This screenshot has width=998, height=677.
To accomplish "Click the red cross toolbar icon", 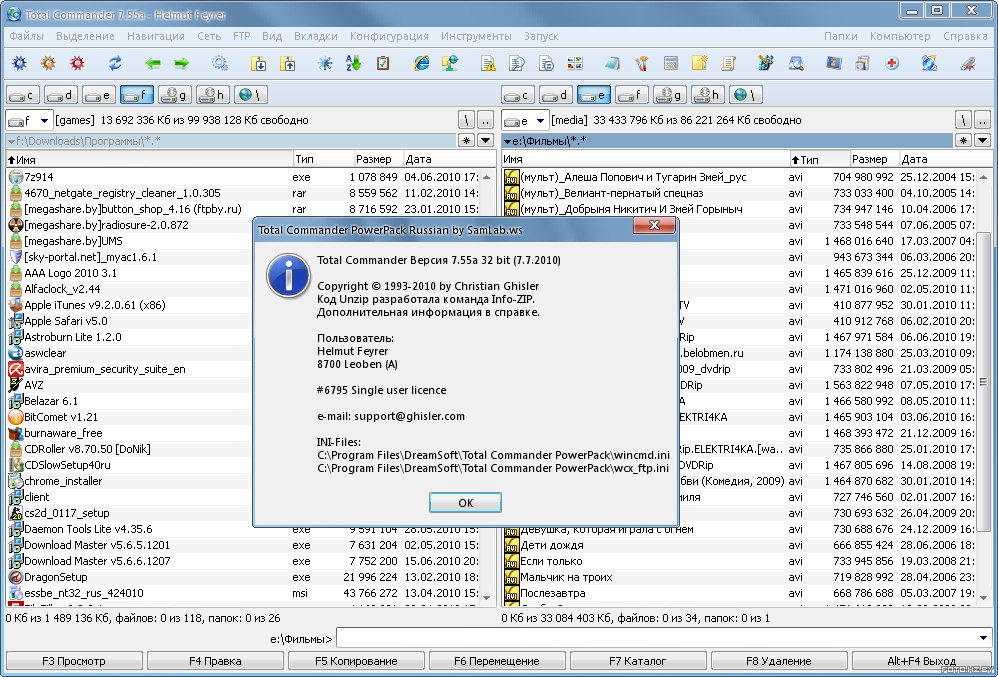I will (x=892, y=63).
